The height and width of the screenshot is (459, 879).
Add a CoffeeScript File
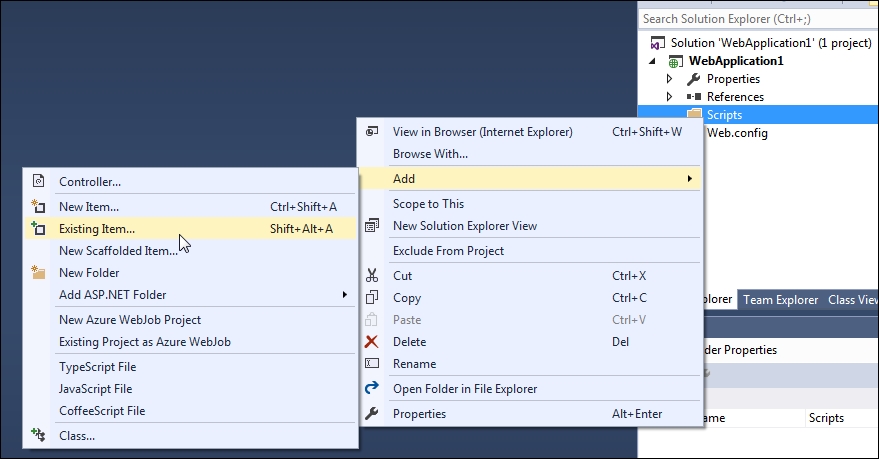click(191, 410)
